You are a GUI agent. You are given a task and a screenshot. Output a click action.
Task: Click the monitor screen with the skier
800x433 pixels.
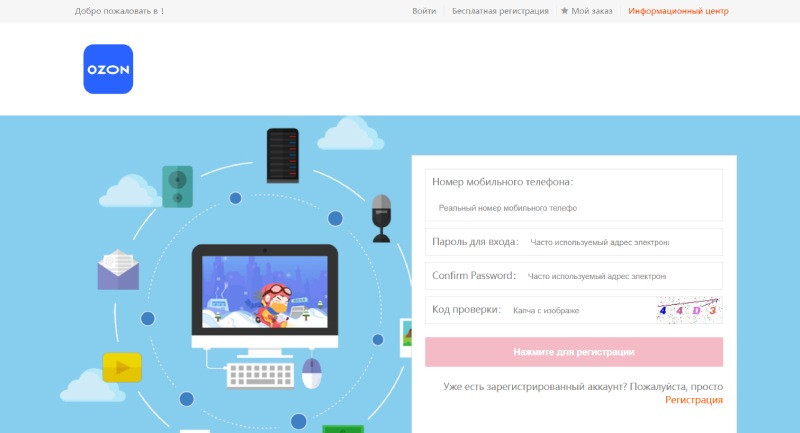point(265,292)
